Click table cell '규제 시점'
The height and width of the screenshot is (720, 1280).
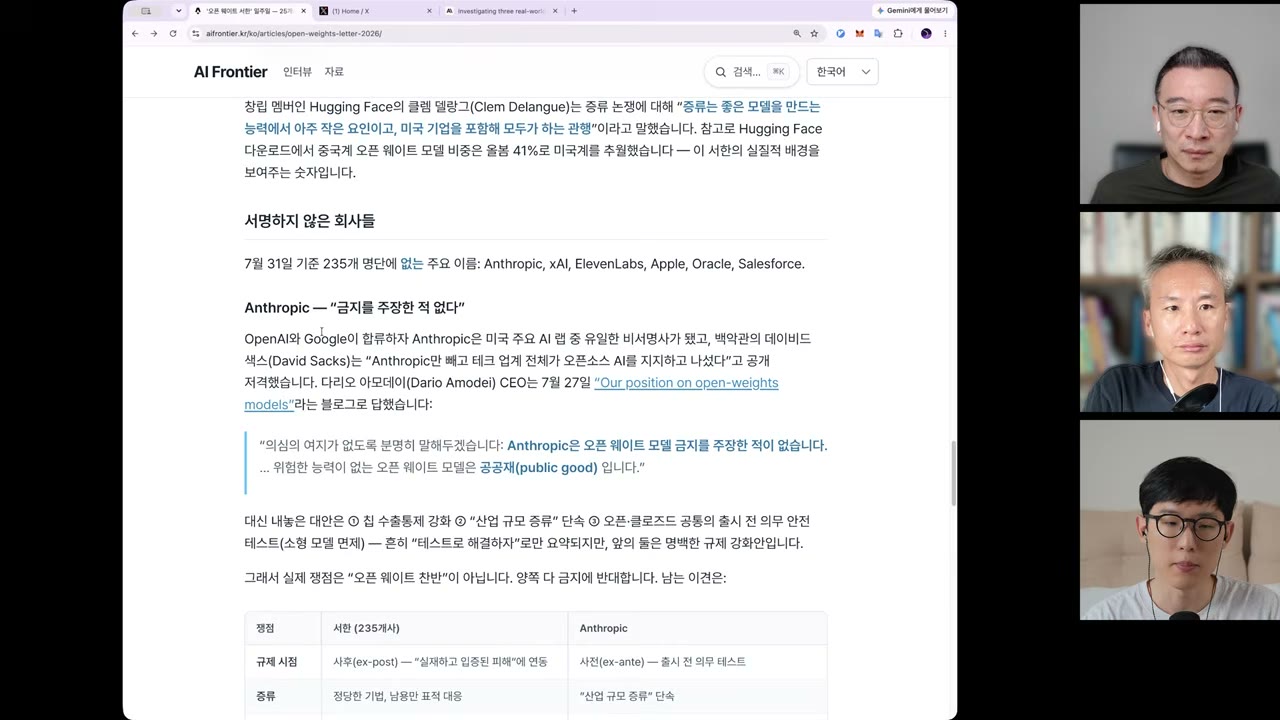[279, 662]
